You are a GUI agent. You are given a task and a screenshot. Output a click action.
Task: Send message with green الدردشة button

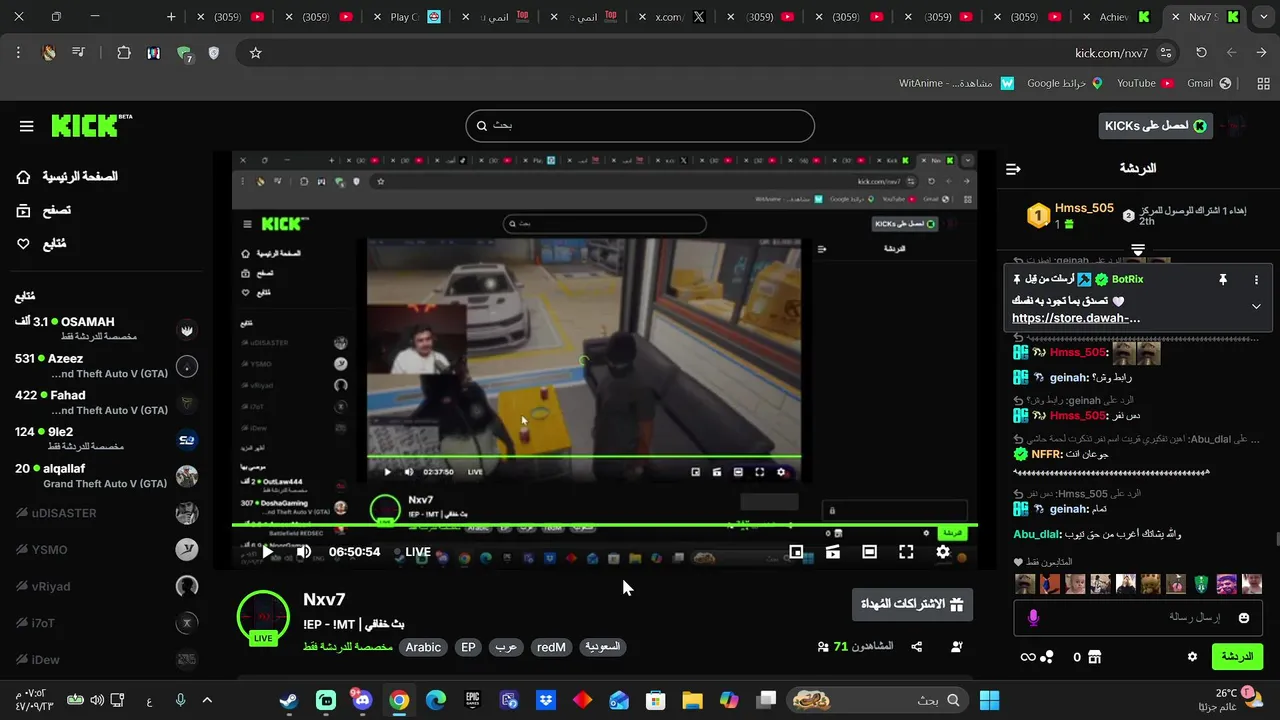click(x=1237, y=657)
